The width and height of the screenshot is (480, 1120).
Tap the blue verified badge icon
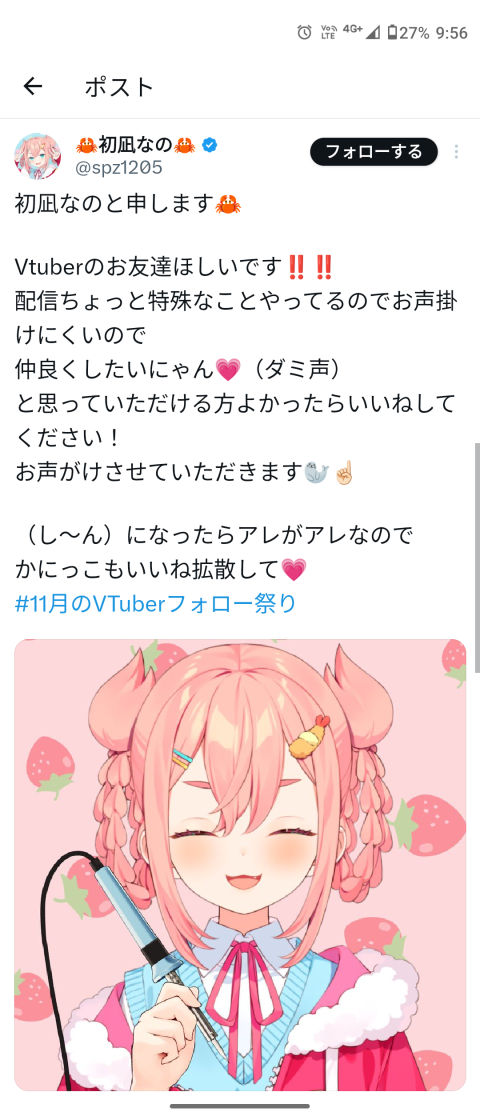pos(209,145)
